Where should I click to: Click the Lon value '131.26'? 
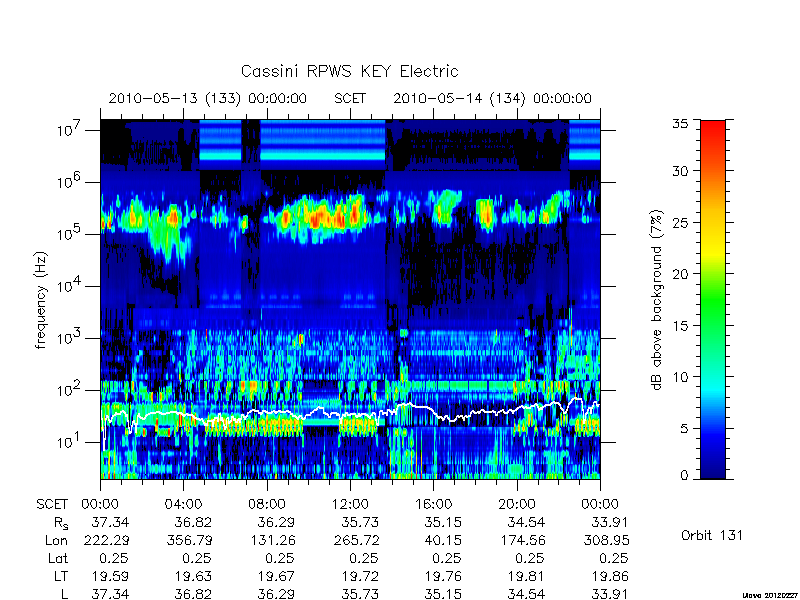(x=273, y=540)
